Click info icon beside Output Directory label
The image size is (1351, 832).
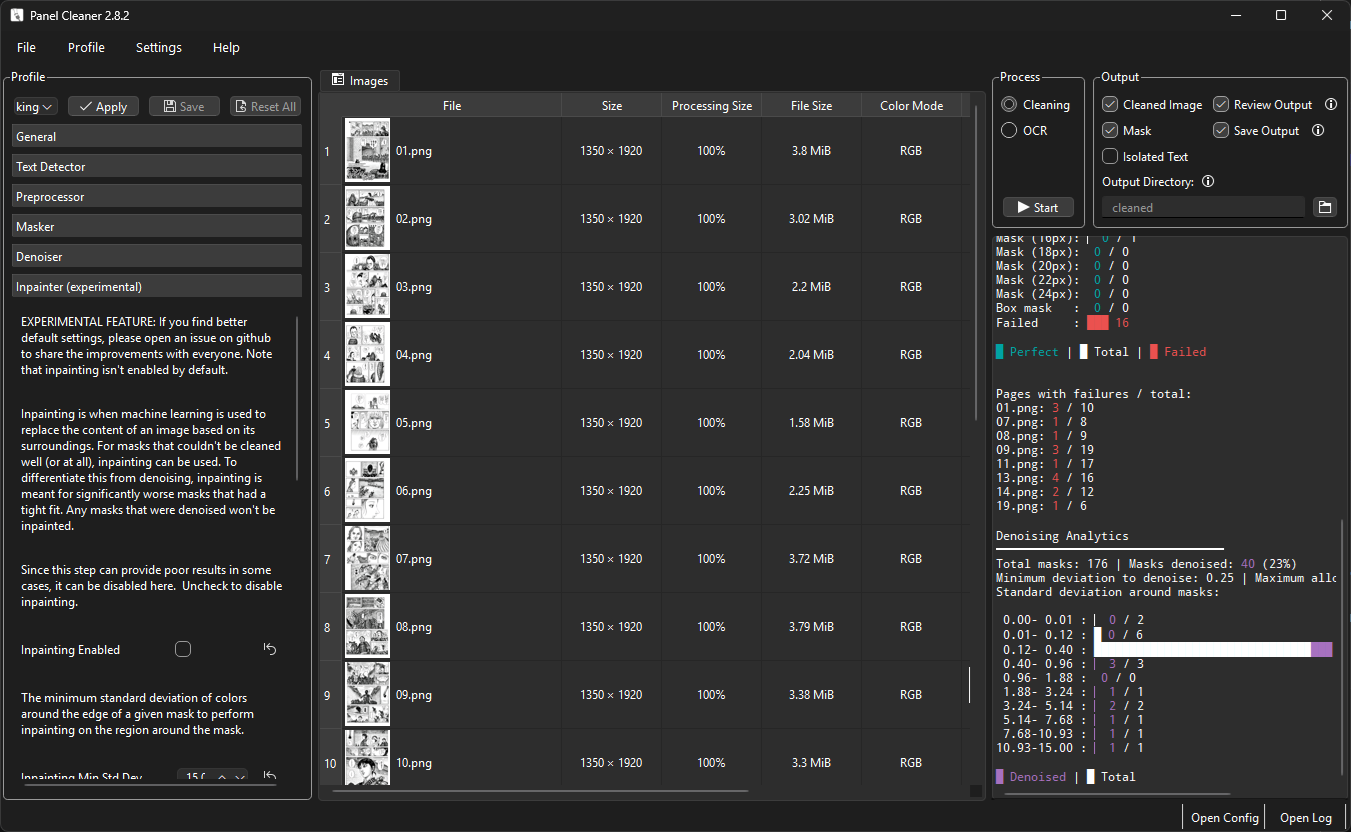click(x=1208, y=182)
